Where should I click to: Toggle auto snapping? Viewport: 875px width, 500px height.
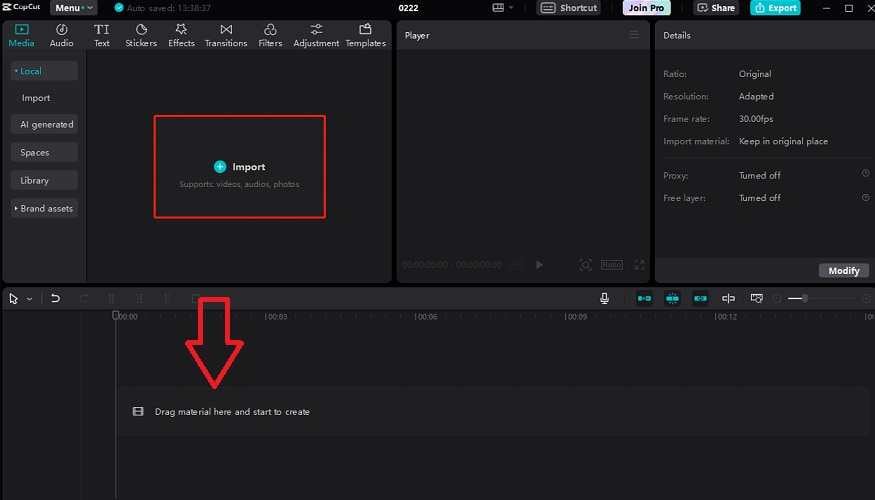pyautogui.click(x=672, y=299)
